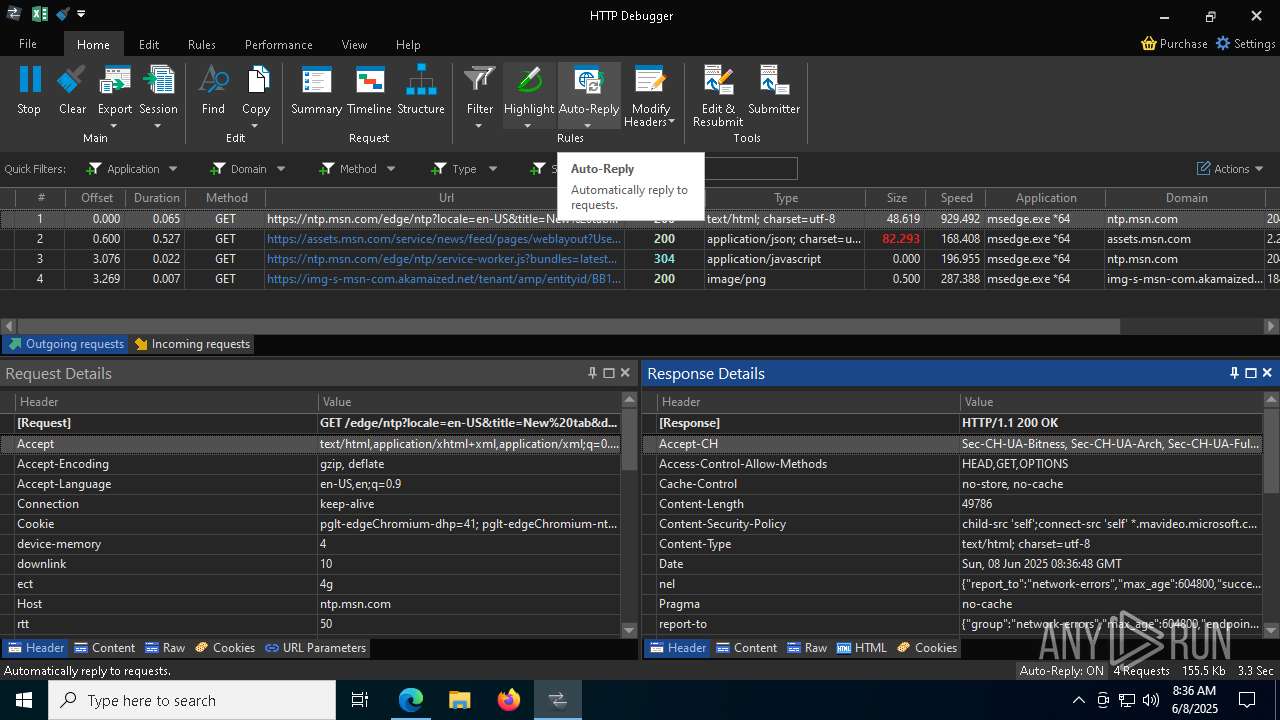Launch Edit & Resubmit tool
Viewport: 1280px width, 720px height.
click(x=718, y=96)
